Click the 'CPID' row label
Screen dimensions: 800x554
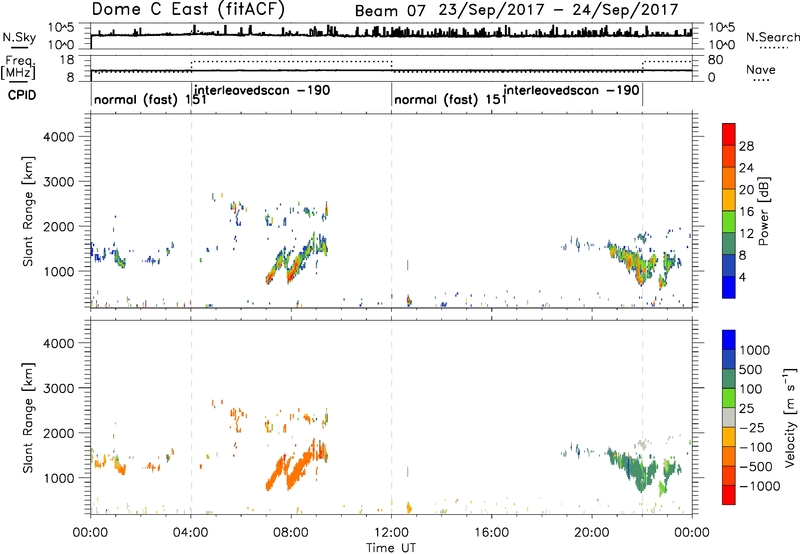(x=22, y=95)
